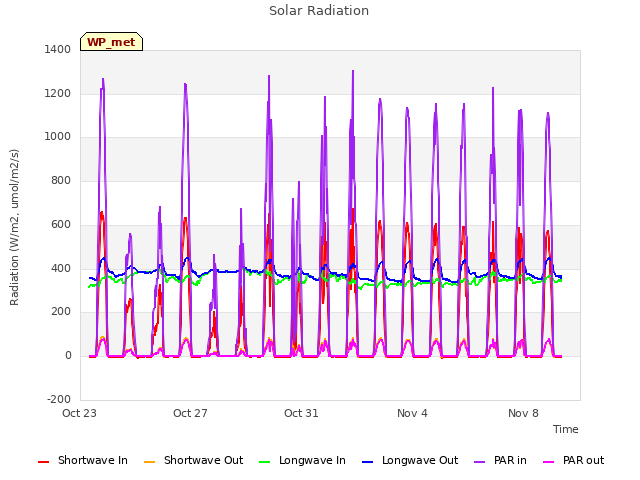640x480 pixels.
Task: Click the Oct 27 x-axis label
Action: 190,413
